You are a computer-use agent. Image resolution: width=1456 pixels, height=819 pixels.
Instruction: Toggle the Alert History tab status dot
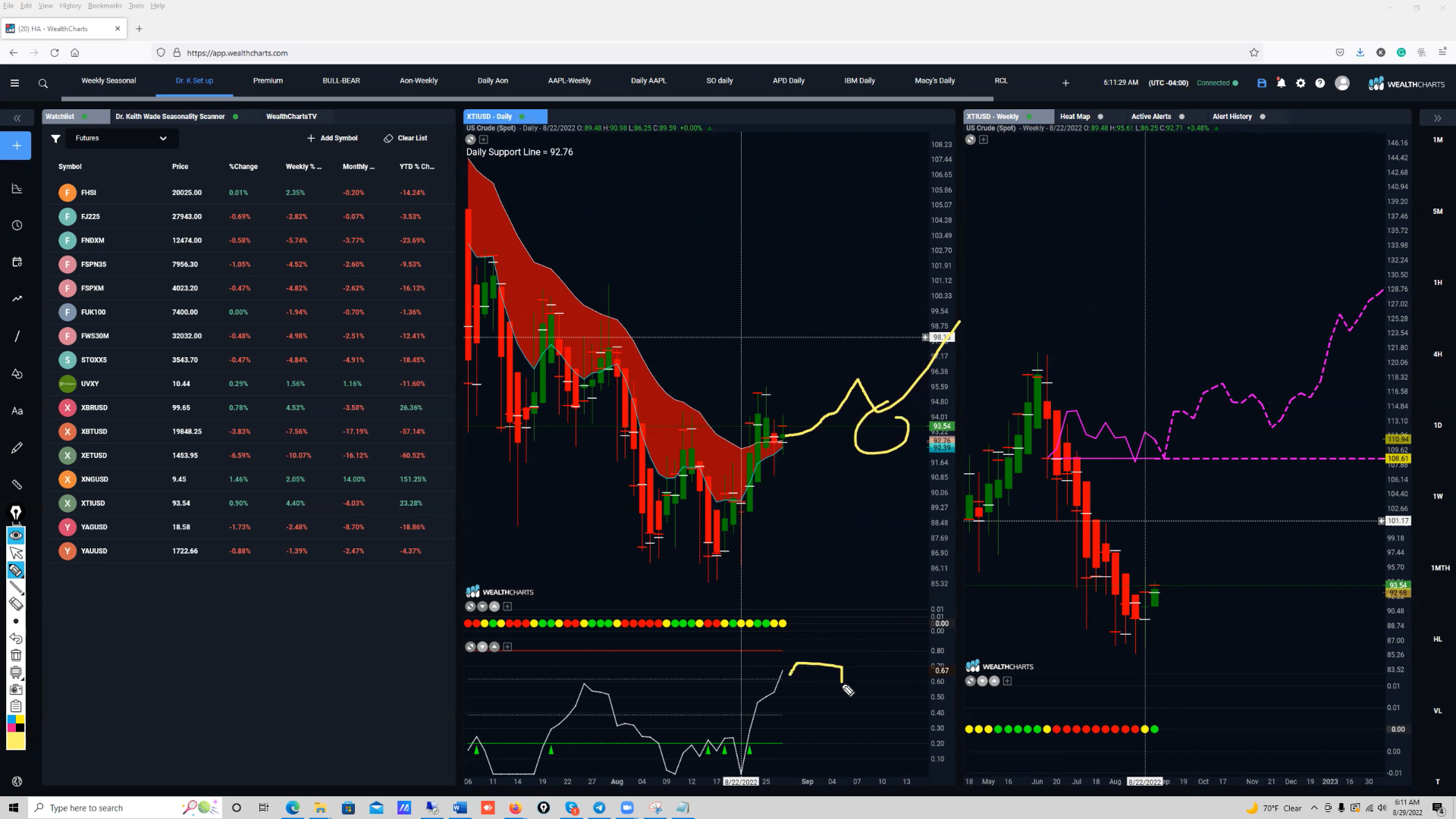tap(1263, 117)
